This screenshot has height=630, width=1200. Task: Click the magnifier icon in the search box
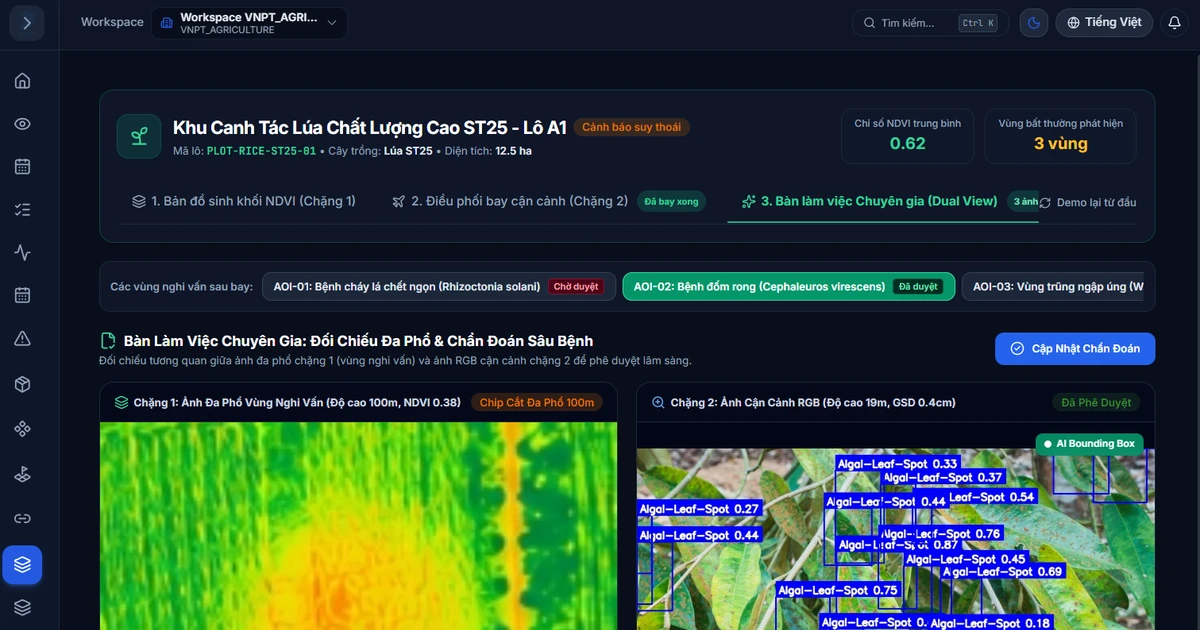(x=868, y=23)
